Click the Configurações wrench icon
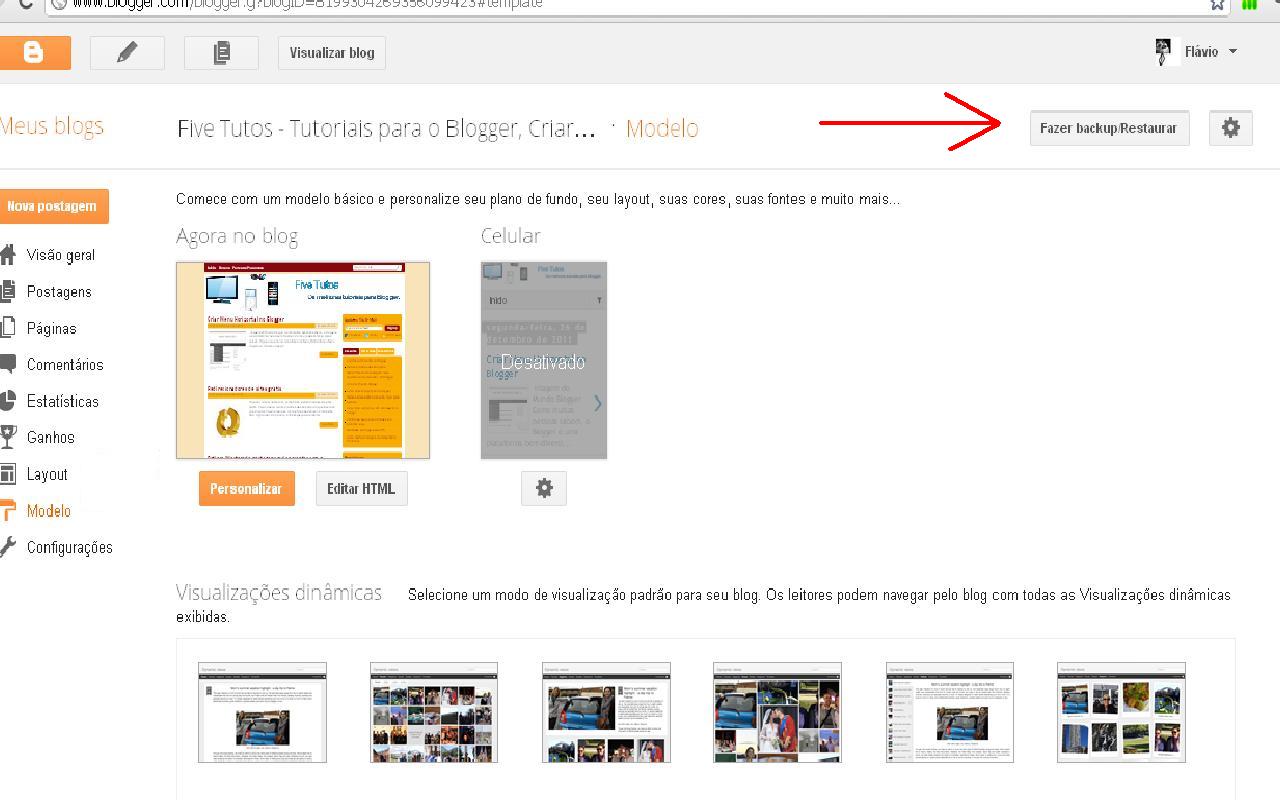Viewport: 1280px width, 800px height. [x=8, y=547]
